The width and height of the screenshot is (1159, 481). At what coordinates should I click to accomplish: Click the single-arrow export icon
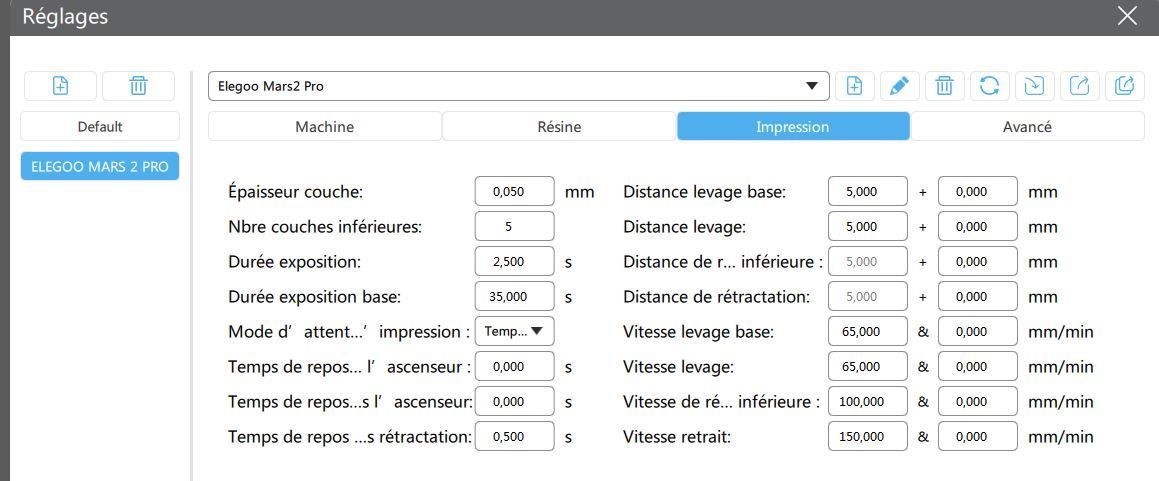pos(1079,86)
